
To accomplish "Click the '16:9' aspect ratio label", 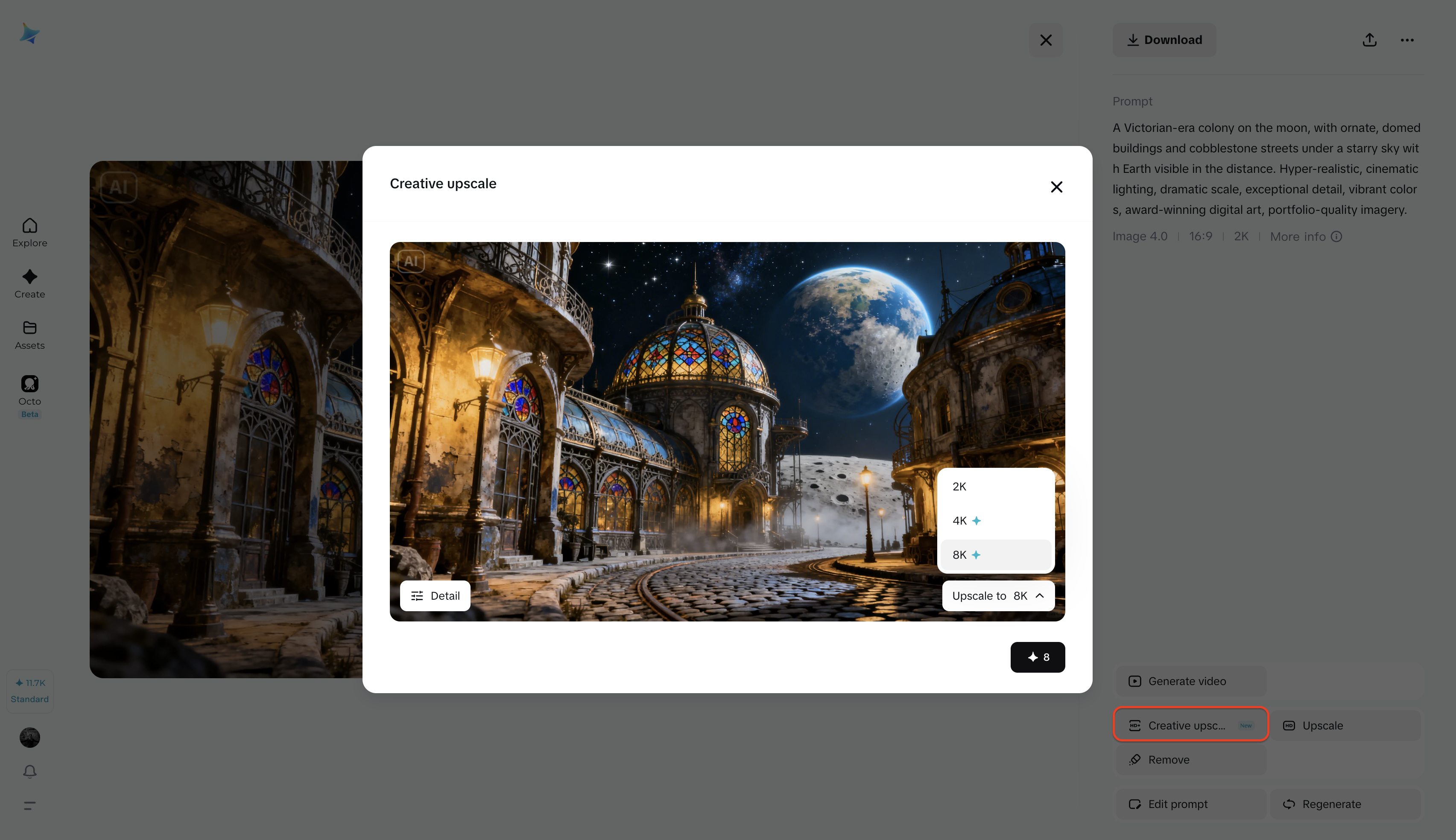I will click(x=1200, y=236).
